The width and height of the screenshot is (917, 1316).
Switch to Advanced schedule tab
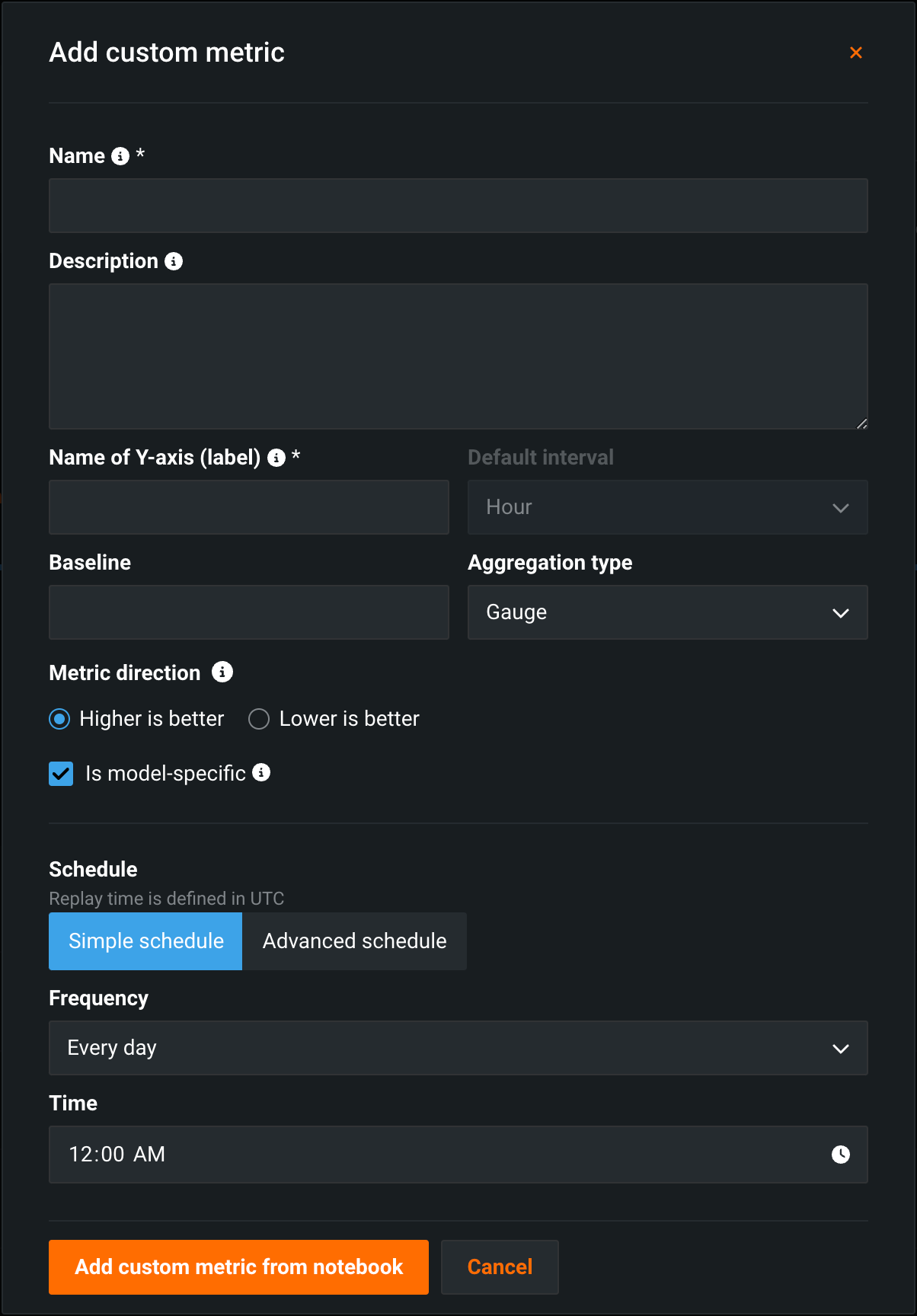point(354,941)
